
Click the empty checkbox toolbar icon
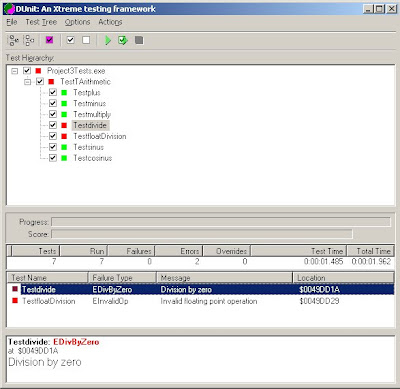tap(86, 40)
